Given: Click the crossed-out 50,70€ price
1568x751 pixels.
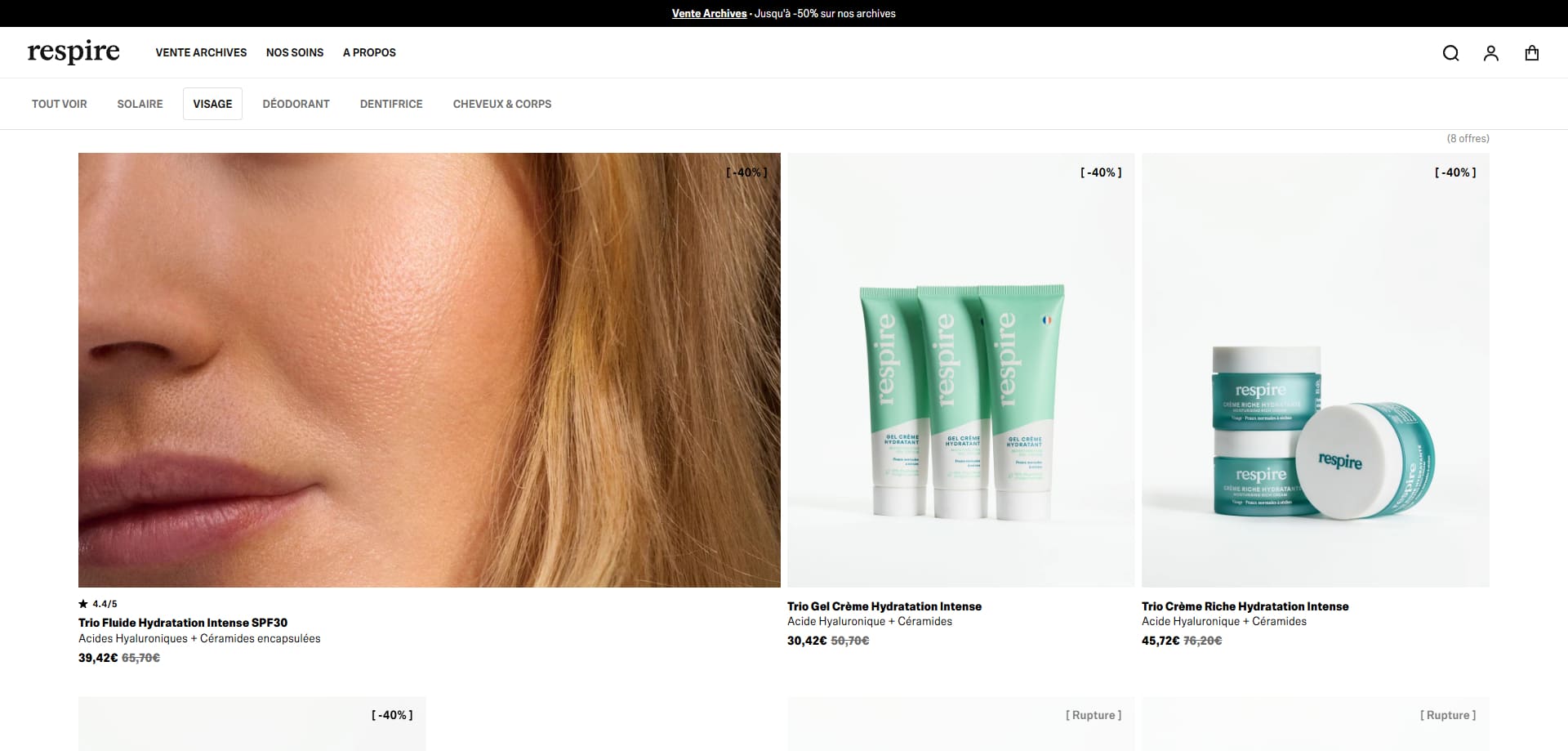Looking at the screenshot, I should pyautogui.click(x=850, y=641).
